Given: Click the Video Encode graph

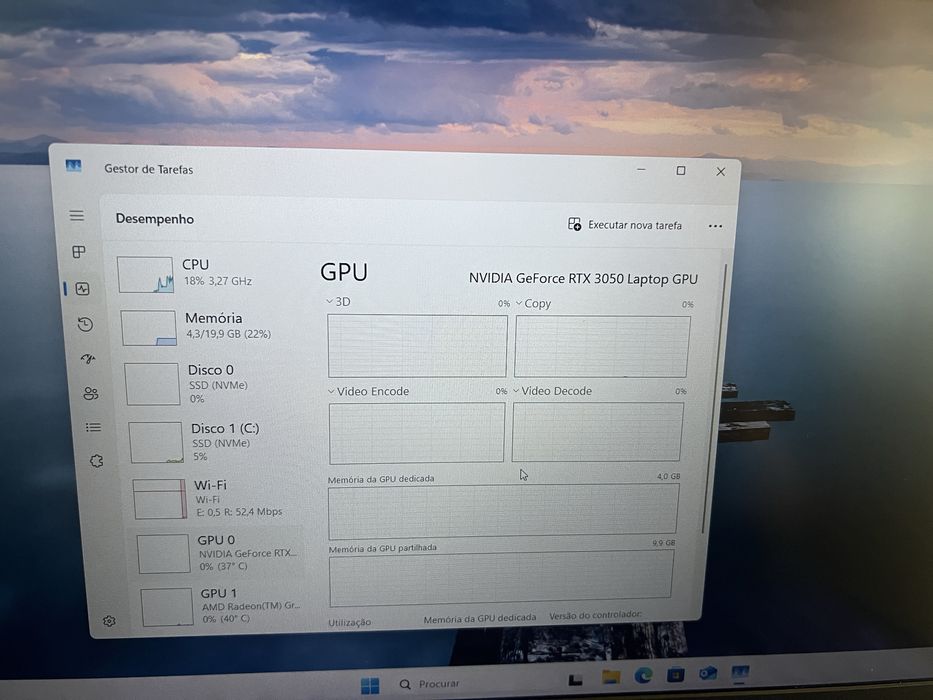Looking at the screenshot, I should click(417, 433).
